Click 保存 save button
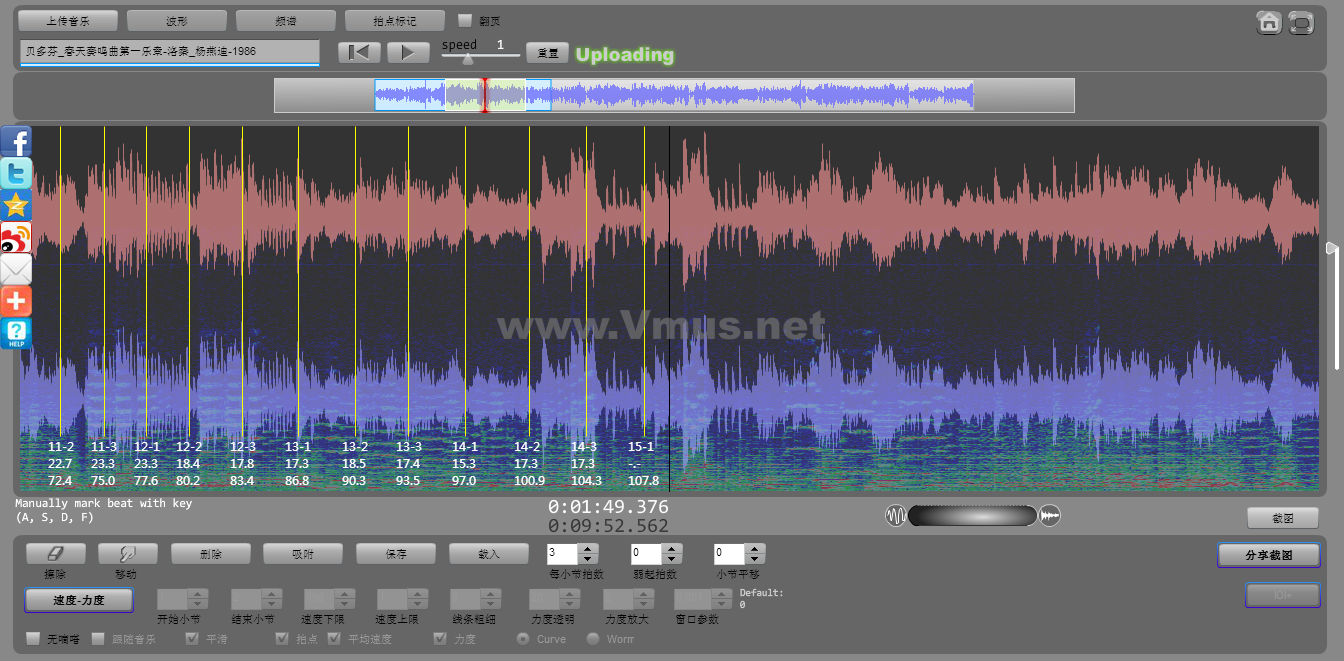Viewport: 1344px width, 661px height. coord(396,553)
